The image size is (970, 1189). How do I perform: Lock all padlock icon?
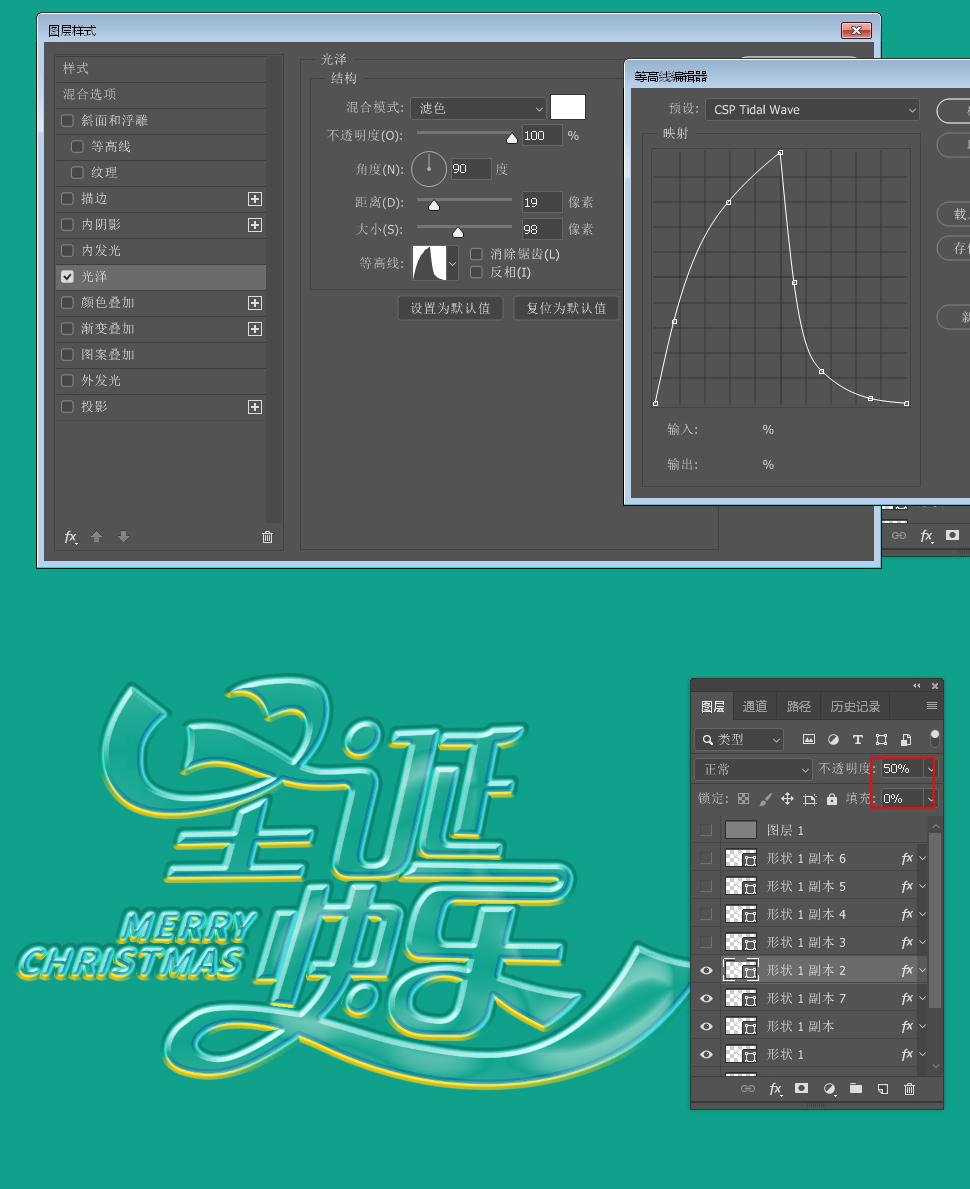[832, 798]
